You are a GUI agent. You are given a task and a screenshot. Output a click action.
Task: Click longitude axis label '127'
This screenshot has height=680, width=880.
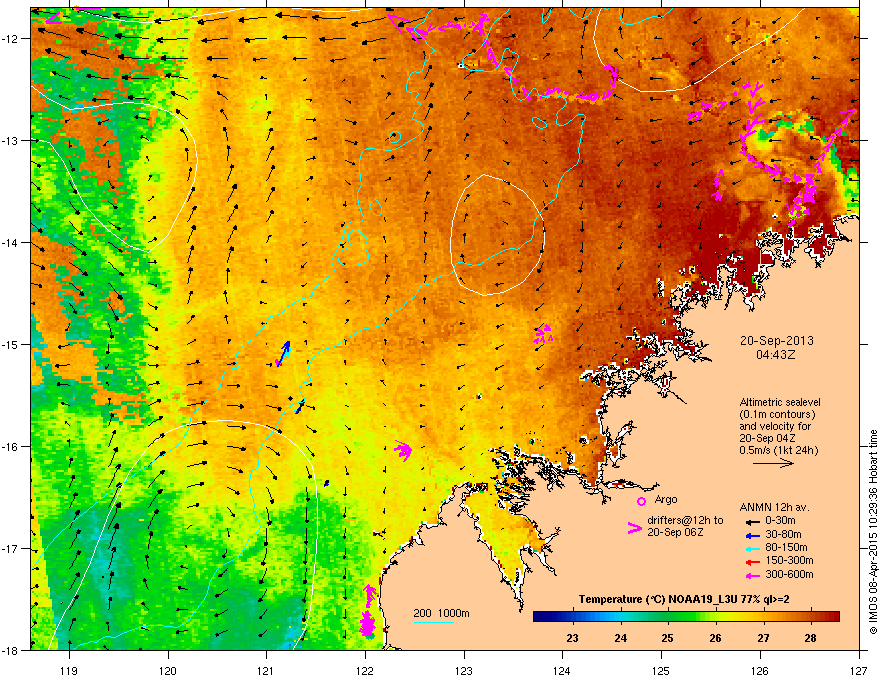click(x=859, y=670)
